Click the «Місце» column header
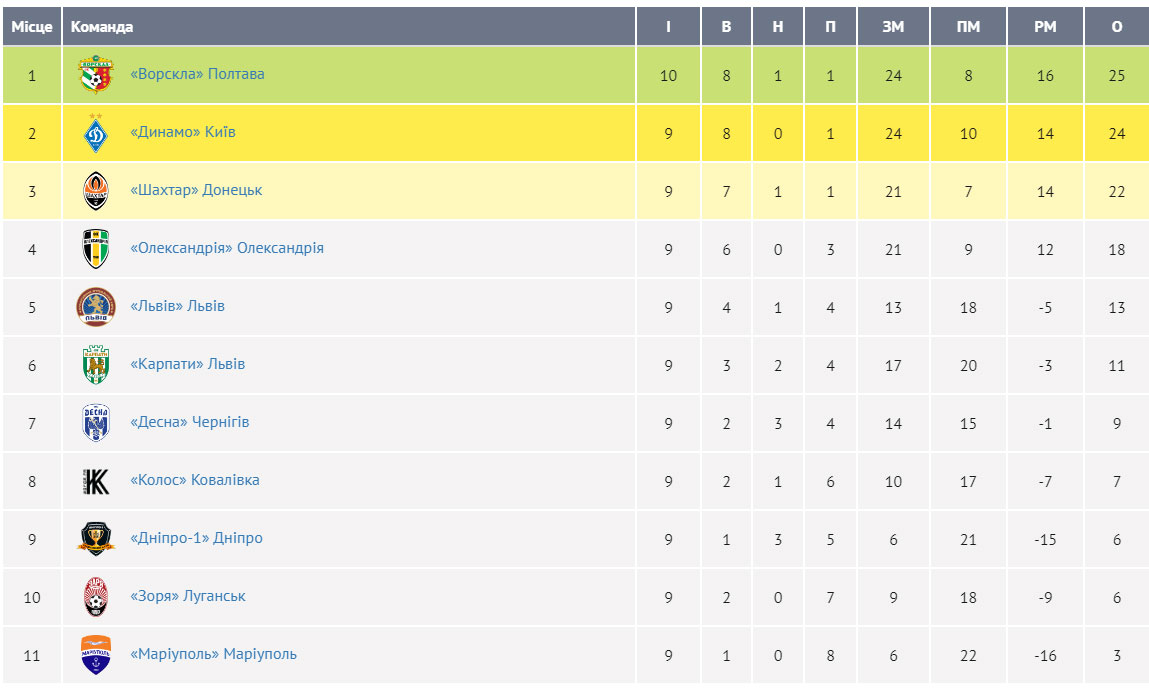 point(32,27)
